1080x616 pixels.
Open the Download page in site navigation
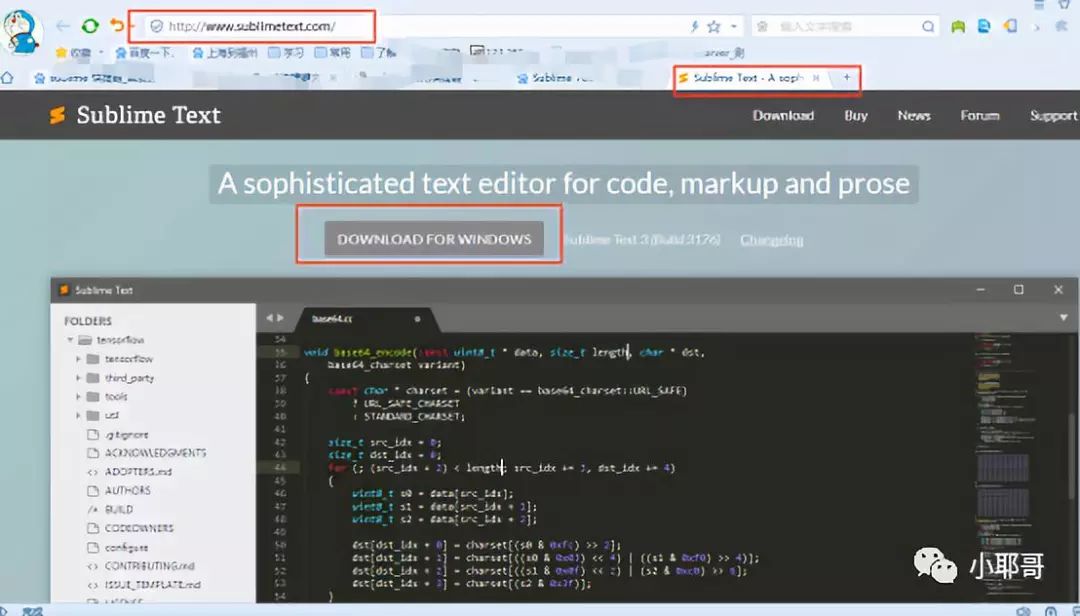[783, 116]
